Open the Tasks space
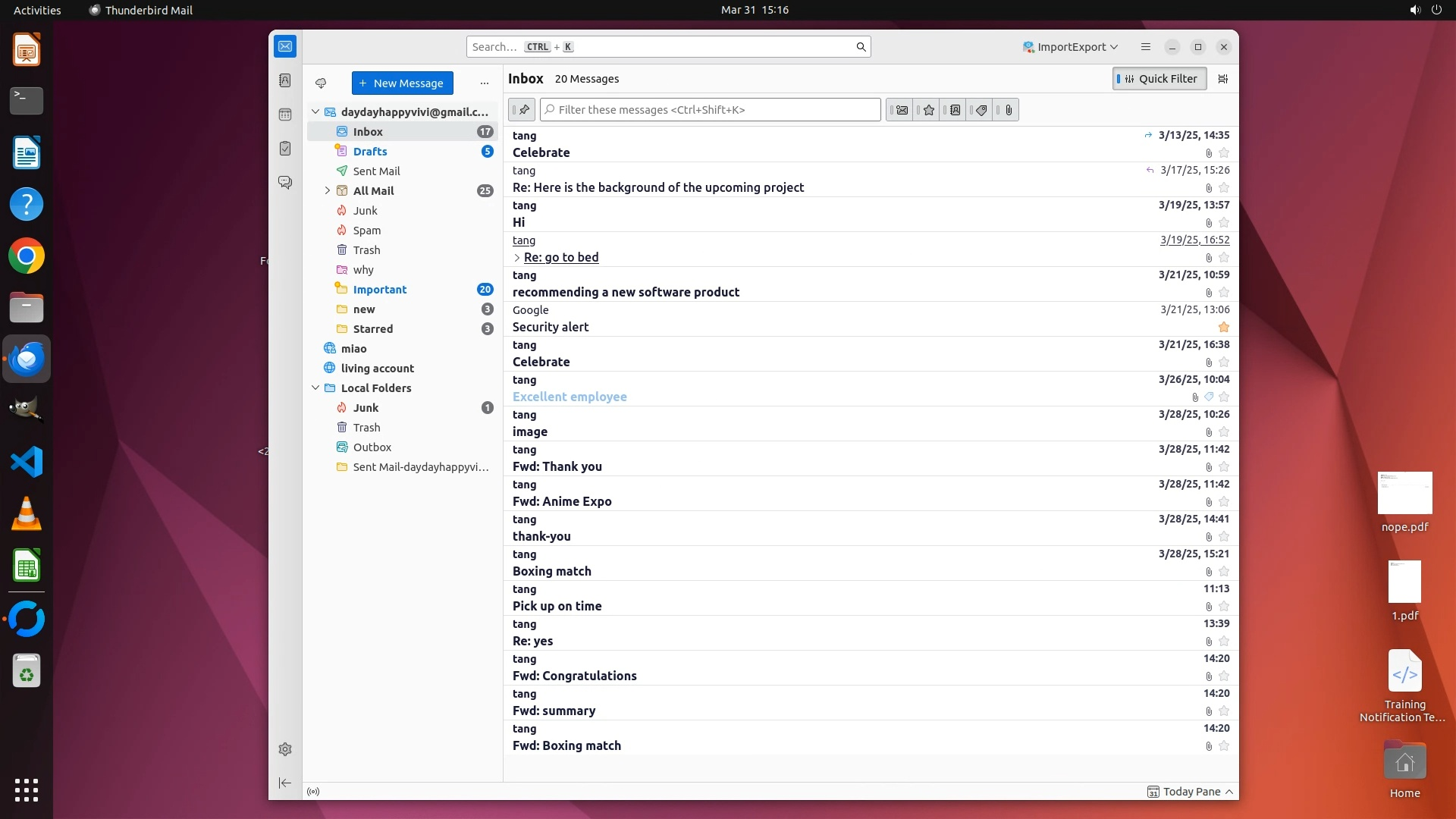The image size is (1456, 819). (x=285, y=149)
